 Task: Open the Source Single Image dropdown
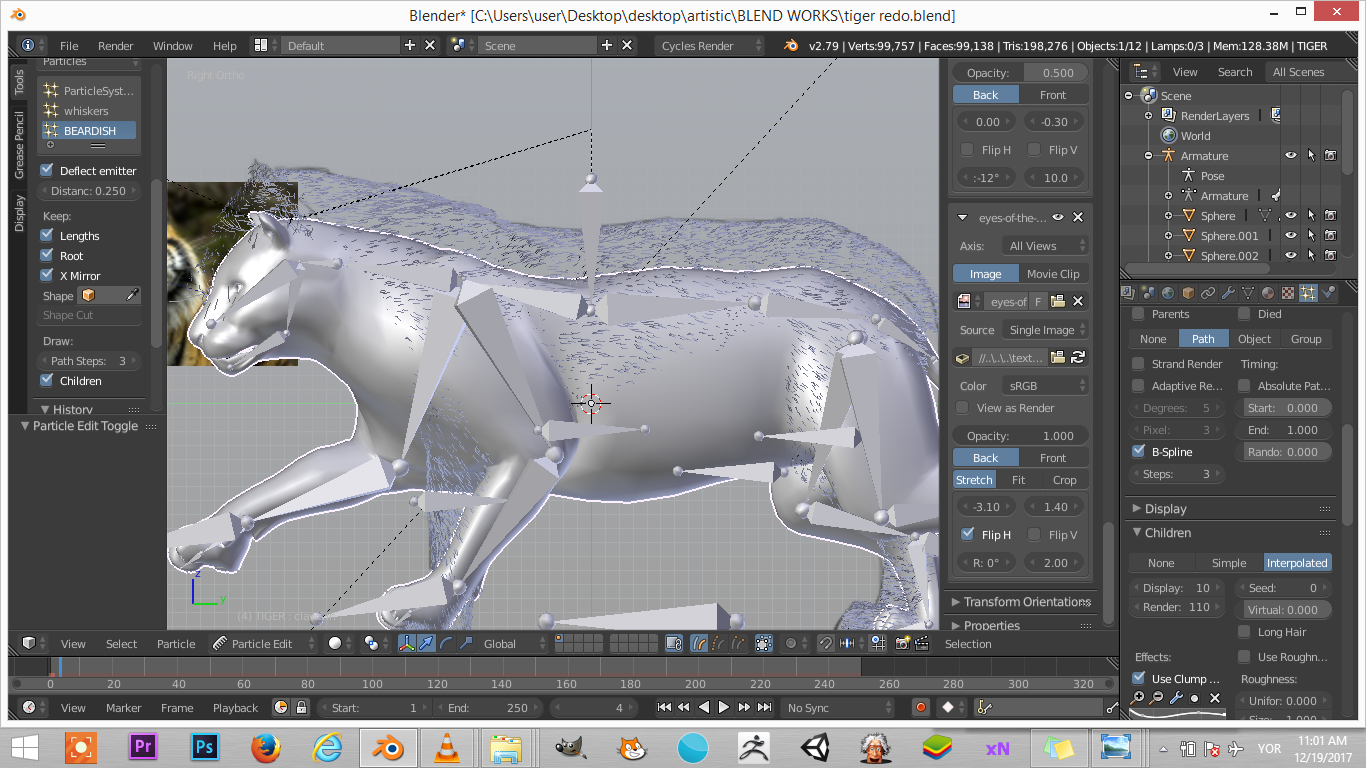click(1047, 329)
